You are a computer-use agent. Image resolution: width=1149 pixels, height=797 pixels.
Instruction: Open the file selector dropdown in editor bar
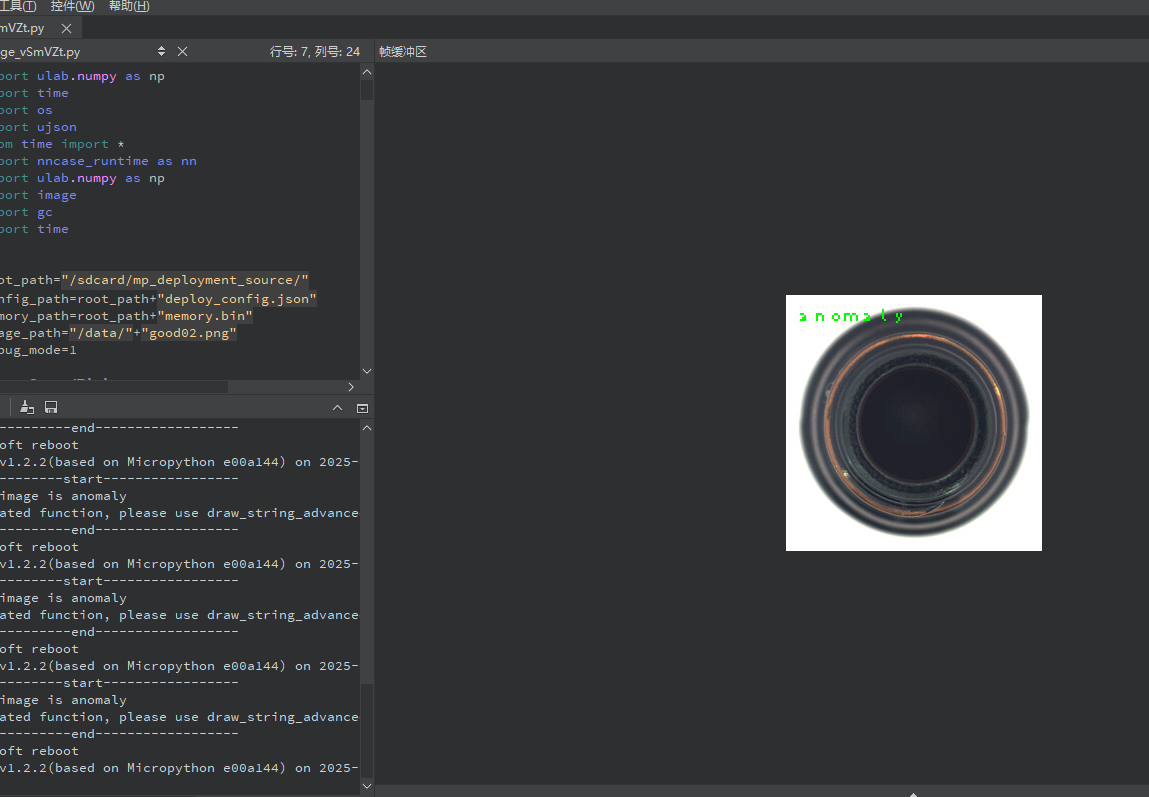162,51
